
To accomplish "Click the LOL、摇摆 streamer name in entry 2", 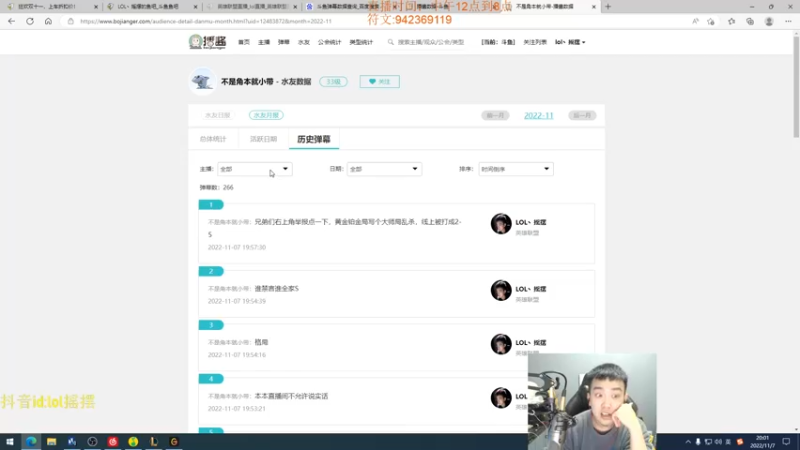I will click(531, 289).
